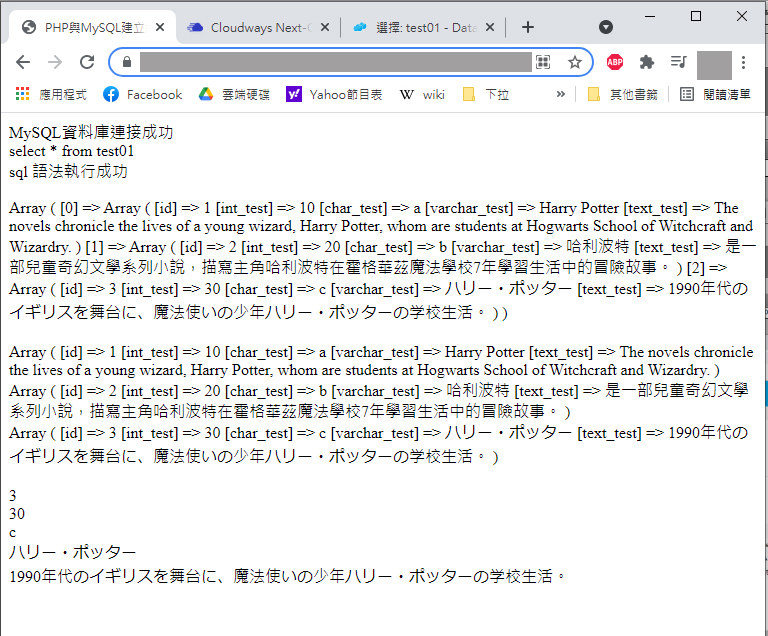View site security lock info
The image size is (768, 636).
click(x=127, y=62)
